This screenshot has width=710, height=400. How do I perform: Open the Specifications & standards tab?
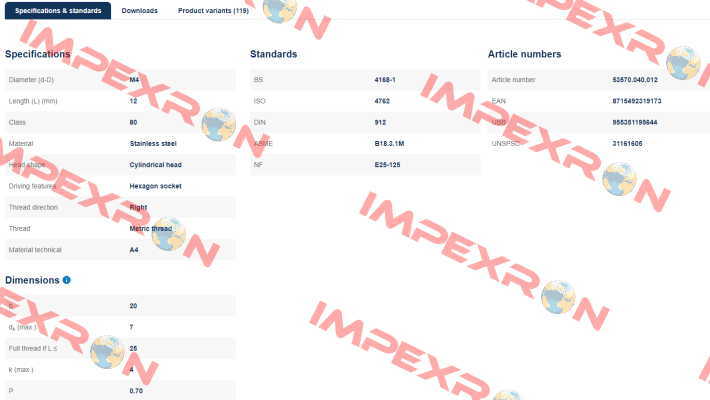(58, 10)
